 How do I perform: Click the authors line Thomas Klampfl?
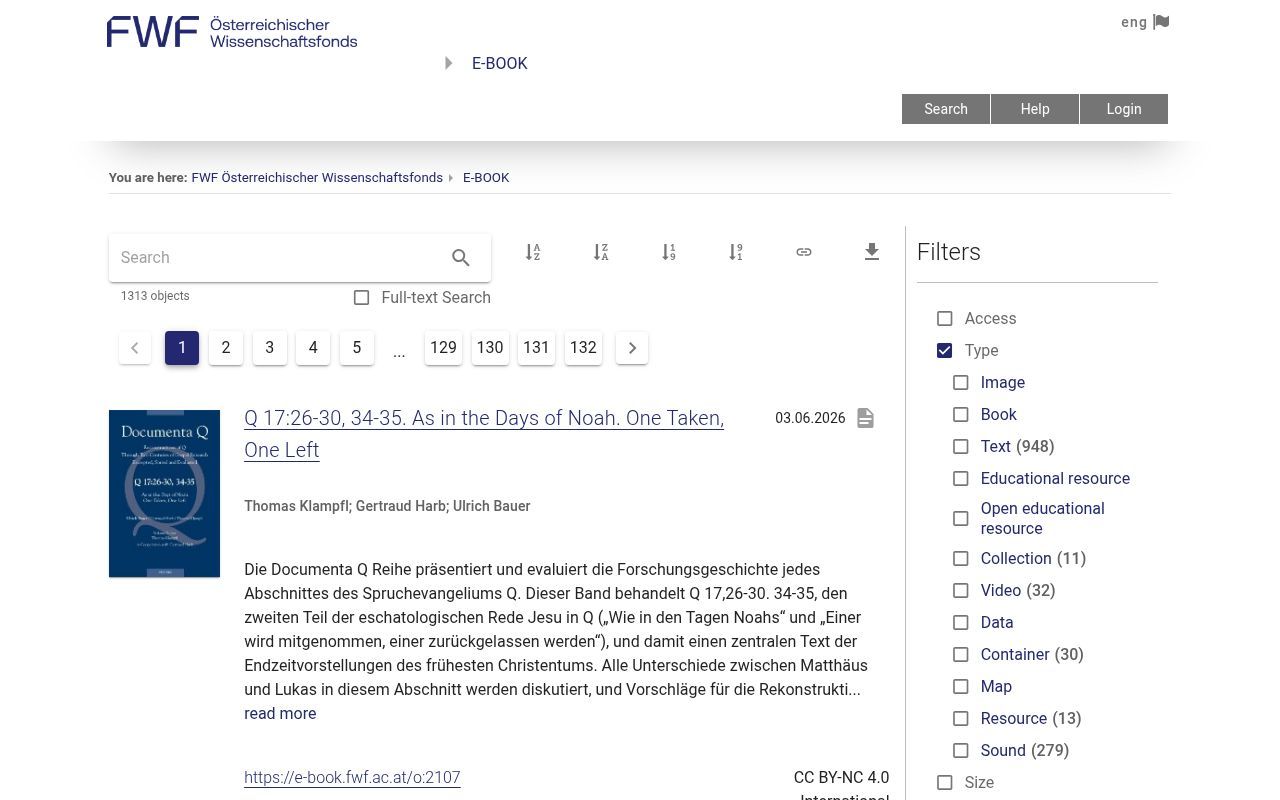(x=387, y=506)
